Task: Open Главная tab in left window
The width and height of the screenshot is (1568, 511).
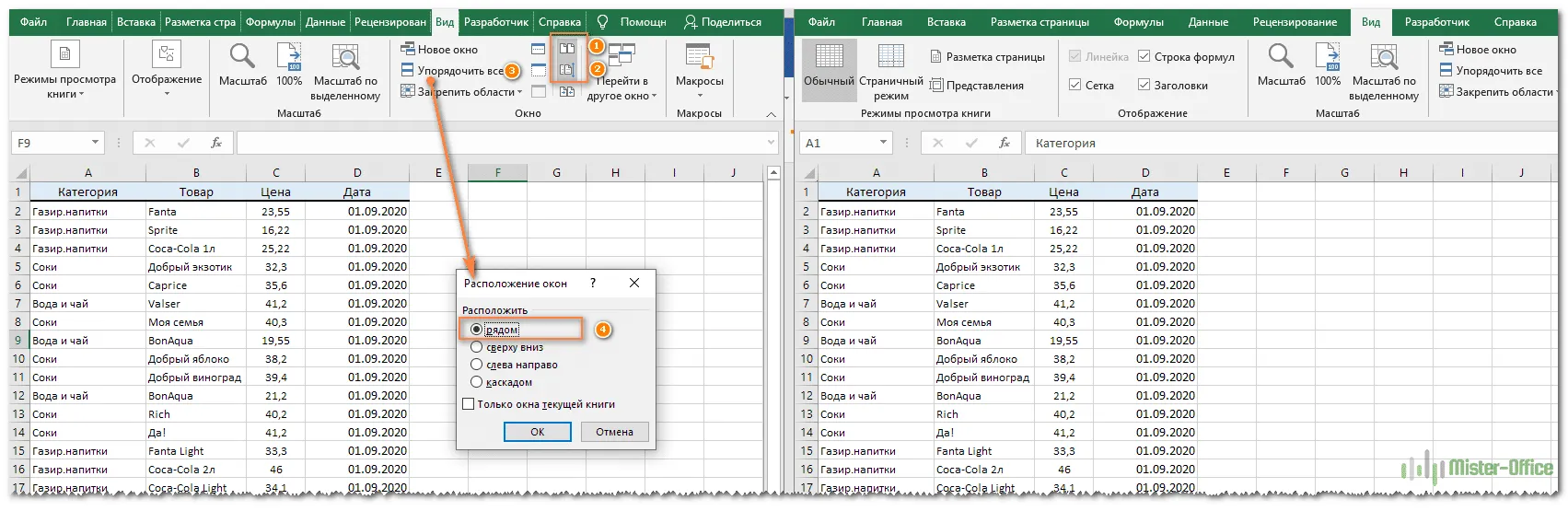Action: click(x=87, y=21)
